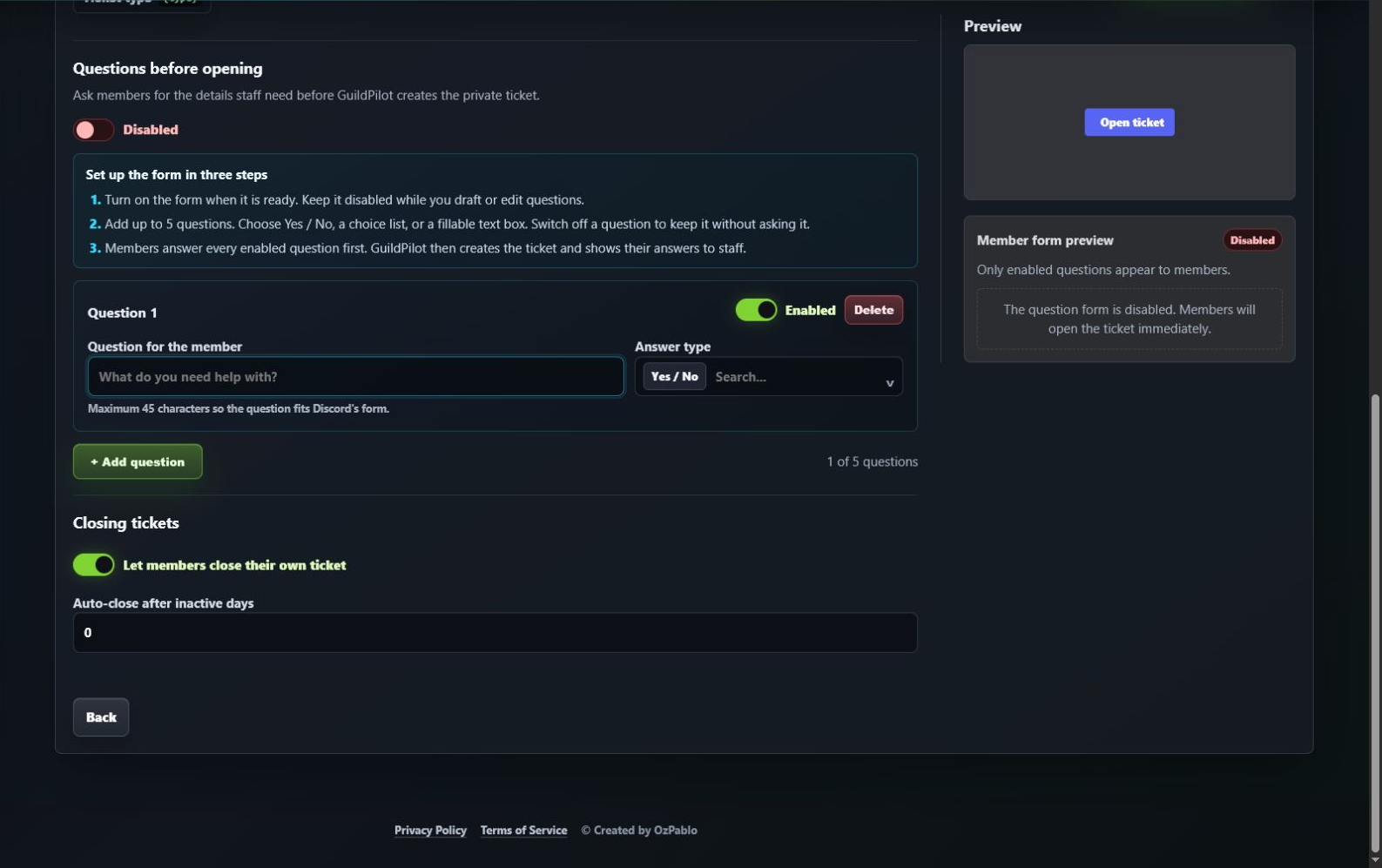Click the 'Member form preview' heading
Screen dimensions: 1382x868
[x=1045, y=240]
